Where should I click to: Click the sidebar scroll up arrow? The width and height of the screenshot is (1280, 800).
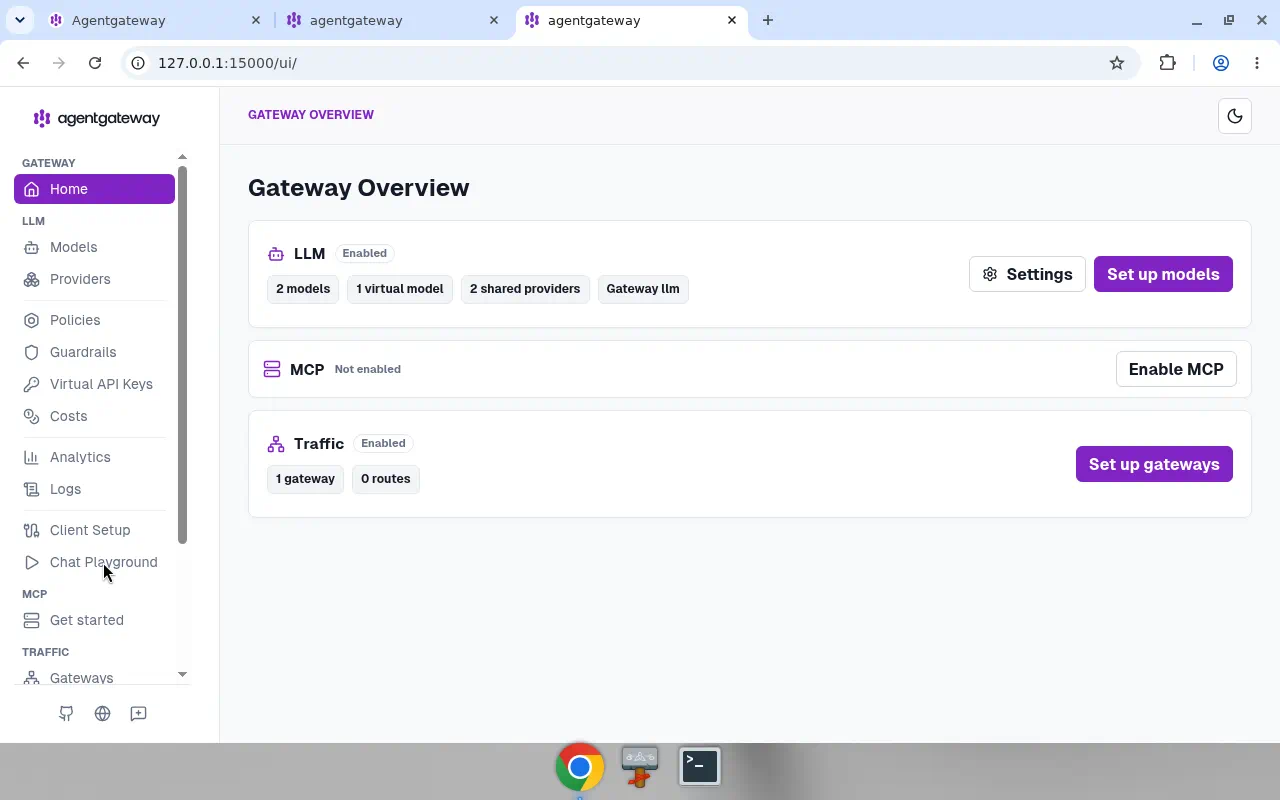[x=182, y=157]
